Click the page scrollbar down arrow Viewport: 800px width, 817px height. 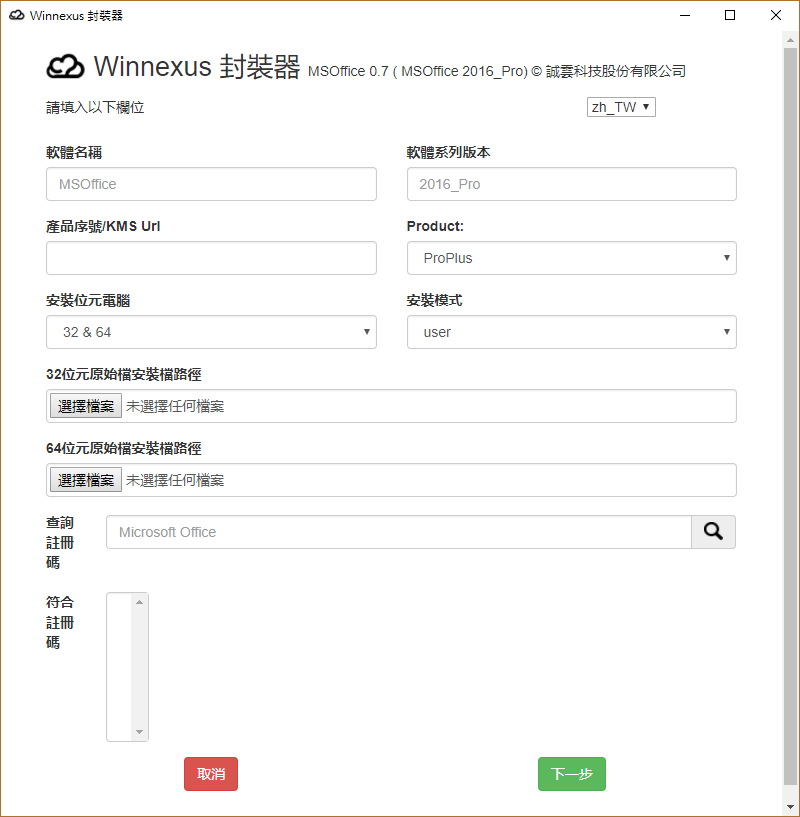pos(791,807)
